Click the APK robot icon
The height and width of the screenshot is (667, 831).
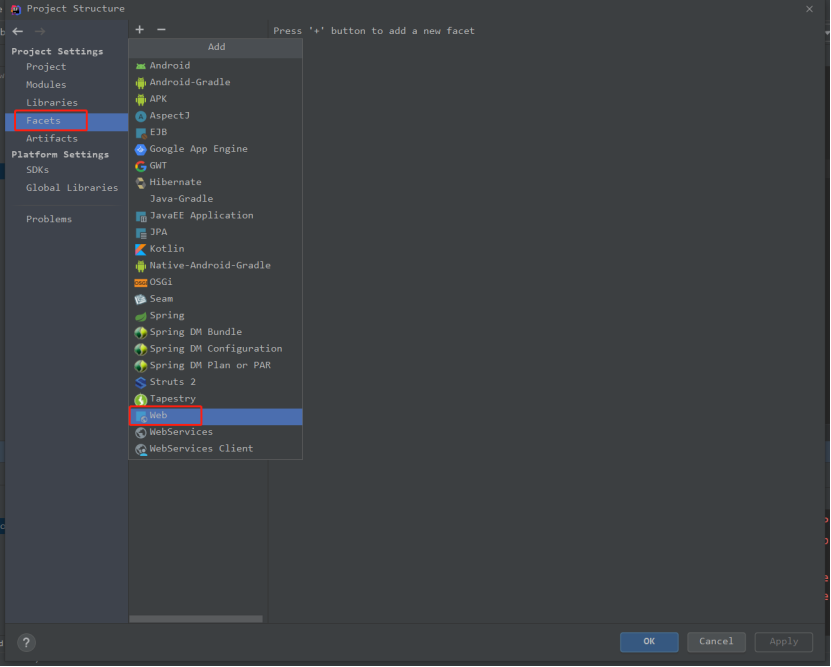coord(140,99)
